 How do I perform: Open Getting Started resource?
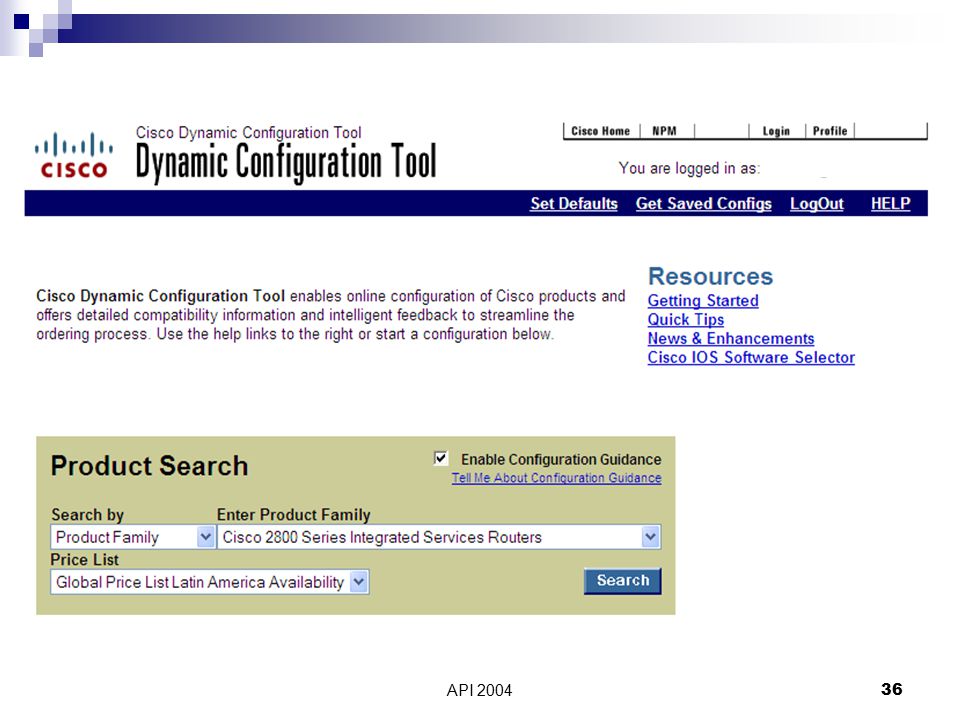pyautogui.click(x=703, y=301)
